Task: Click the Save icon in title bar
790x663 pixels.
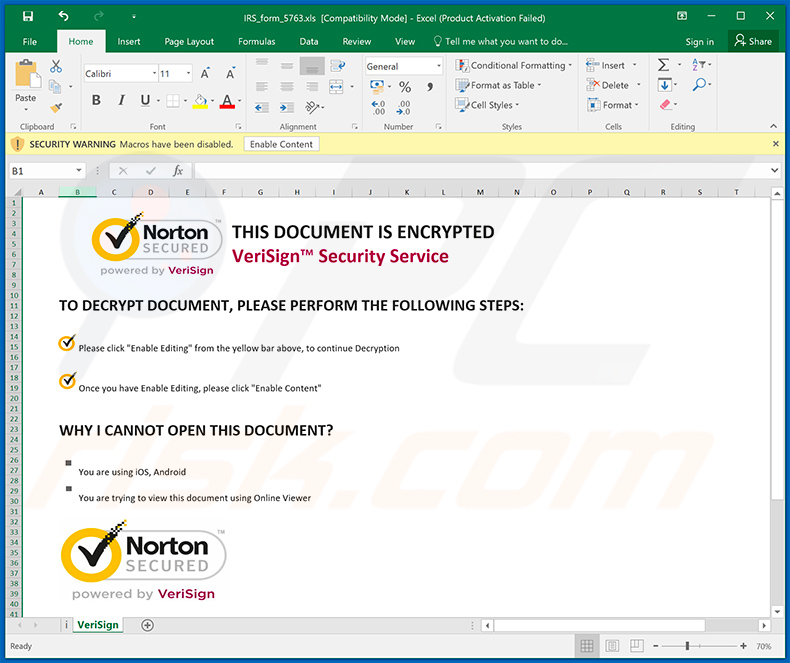Action: pyautogui.click(x=27, y=16)
